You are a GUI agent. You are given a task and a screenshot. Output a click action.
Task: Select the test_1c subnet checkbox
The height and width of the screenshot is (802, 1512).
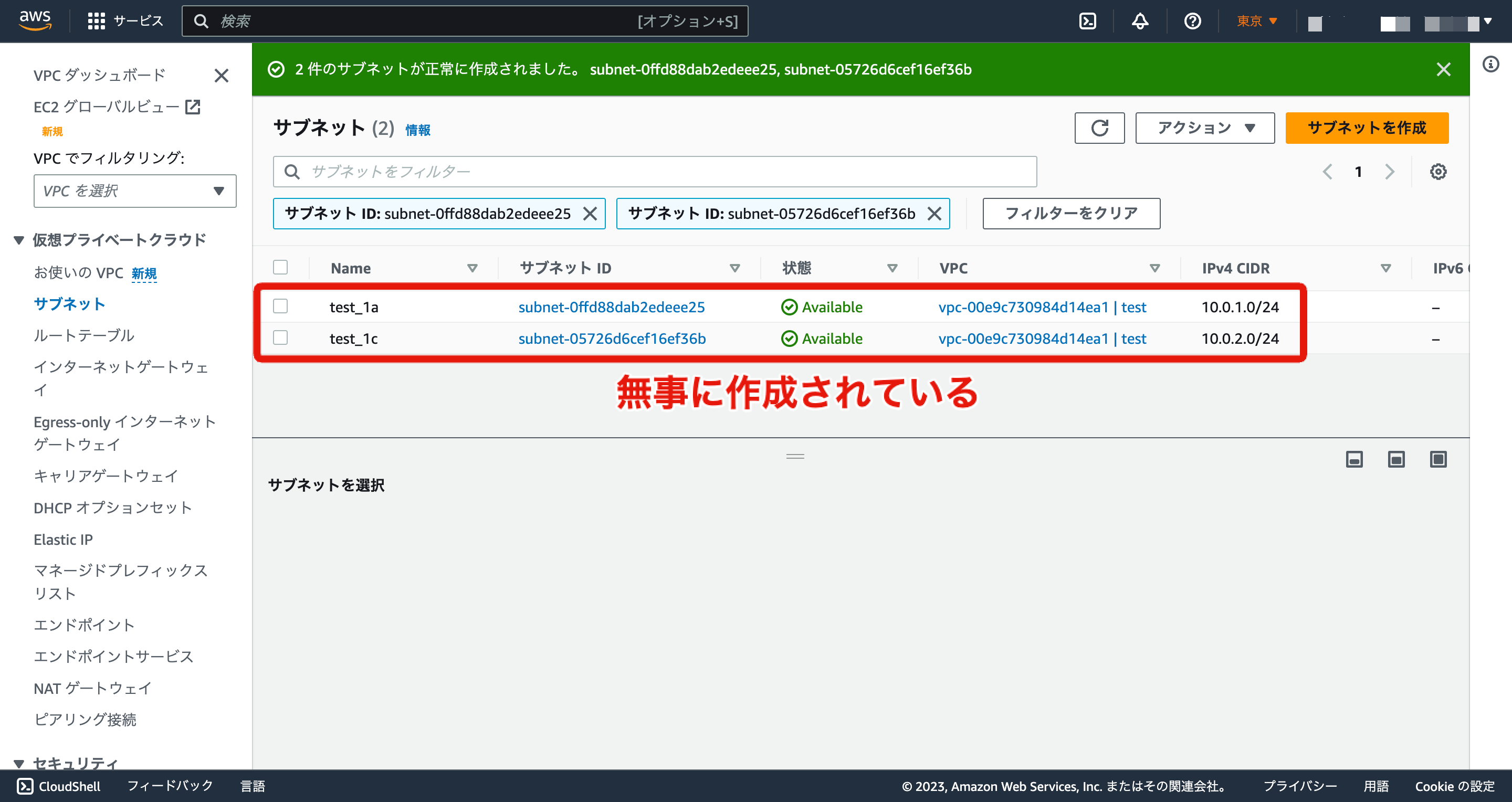click(x=280, y=338)
